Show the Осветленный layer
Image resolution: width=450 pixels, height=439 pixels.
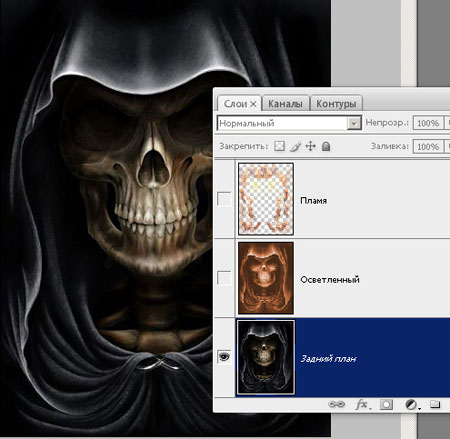(x=224, y=278)
